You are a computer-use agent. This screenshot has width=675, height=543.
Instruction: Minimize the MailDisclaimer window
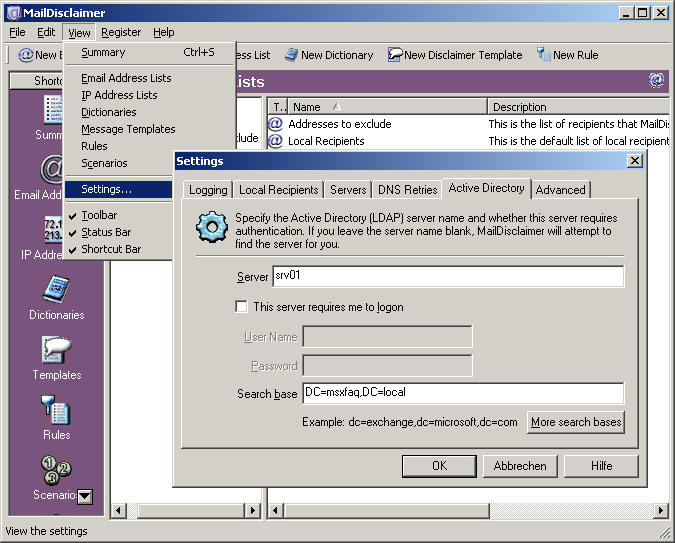point(626,12)
